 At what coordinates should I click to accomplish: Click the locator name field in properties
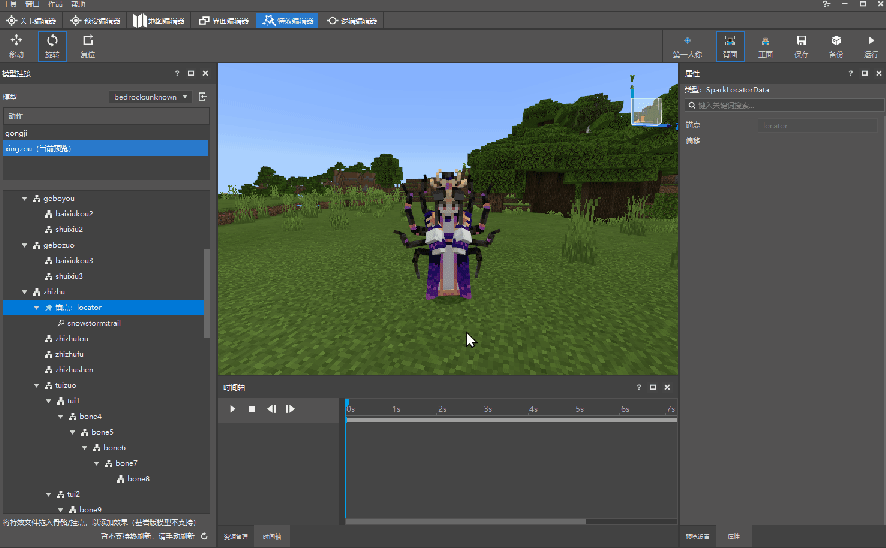click(817, 125)
